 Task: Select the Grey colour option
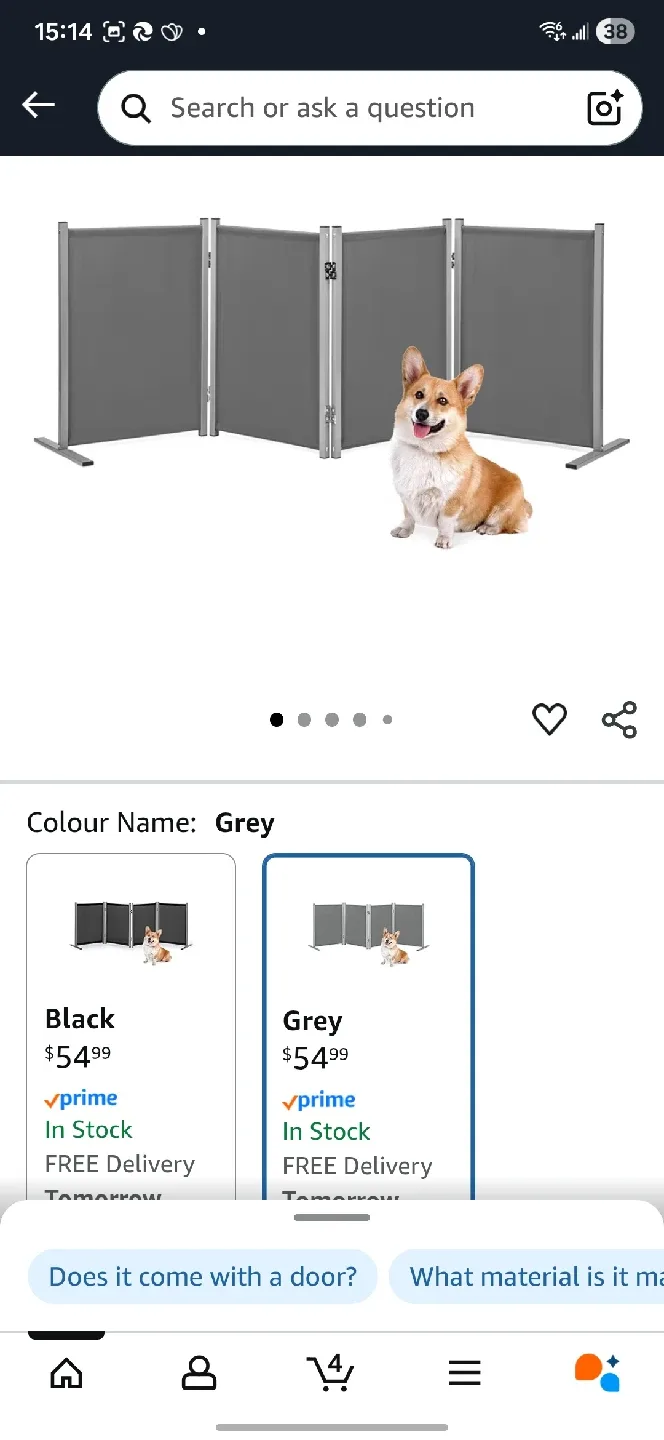[368, 1027]
